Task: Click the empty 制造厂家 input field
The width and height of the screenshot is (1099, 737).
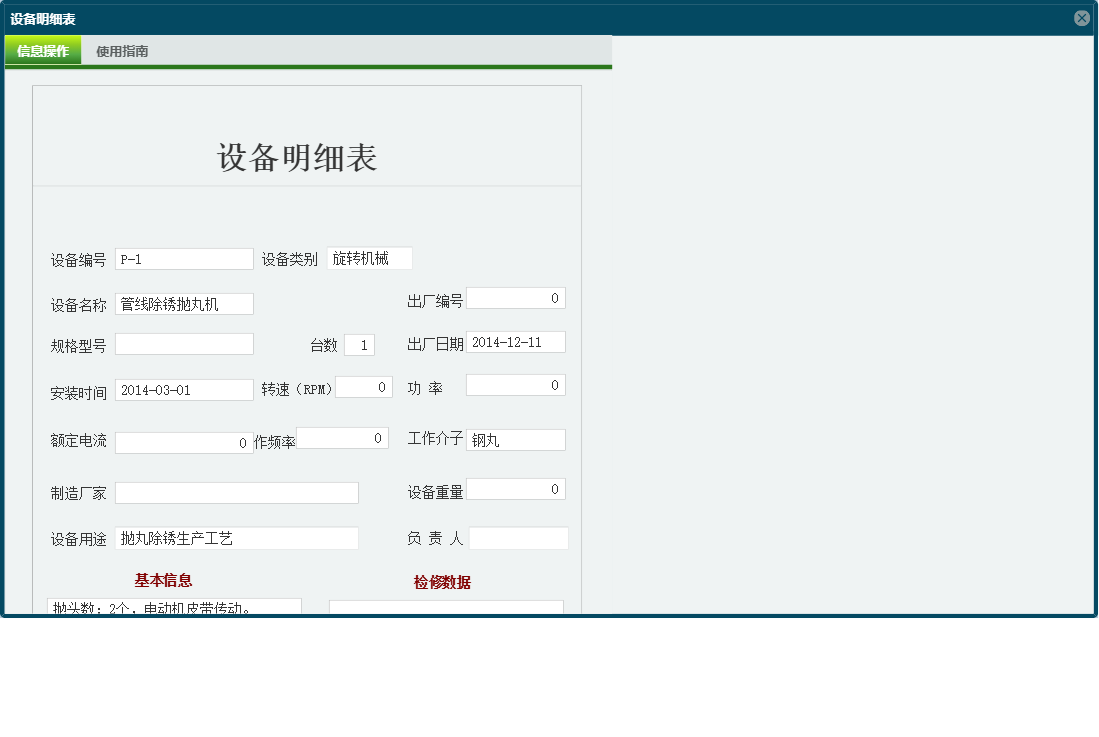Action: click(237, 492)
